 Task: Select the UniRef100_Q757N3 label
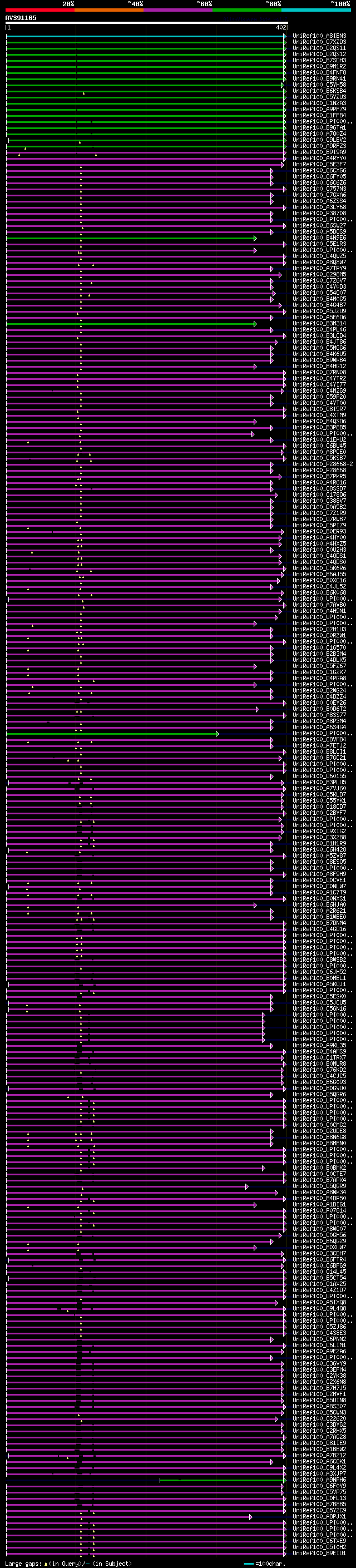[x=319, y=189]
